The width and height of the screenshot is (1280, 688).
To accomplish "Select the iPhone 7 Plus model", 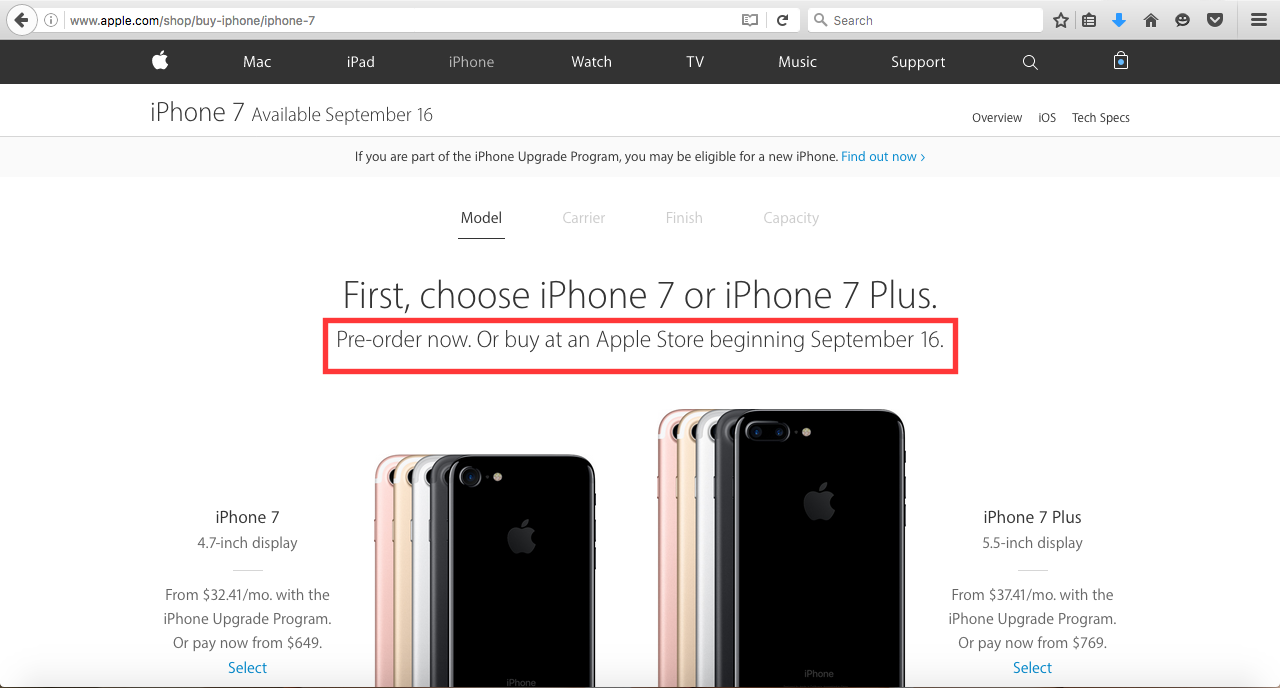I will tap(1032, 668).
